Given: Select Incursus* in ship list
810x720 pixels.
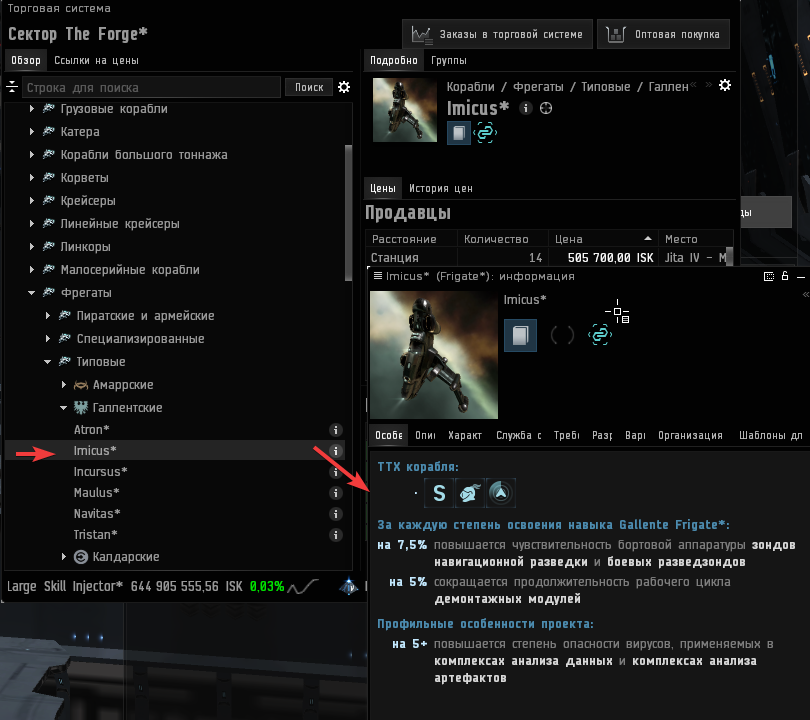Looking at the screenshot, I should point(174,472).
